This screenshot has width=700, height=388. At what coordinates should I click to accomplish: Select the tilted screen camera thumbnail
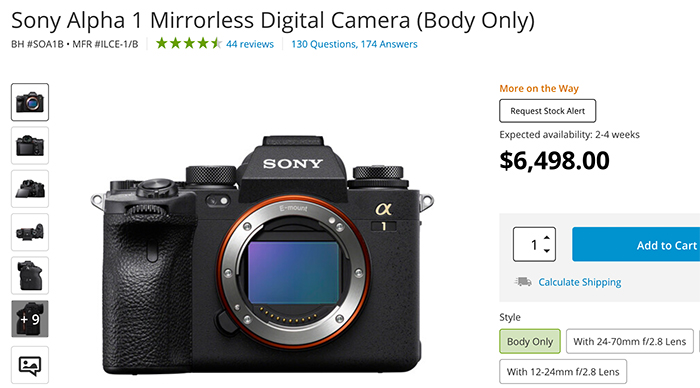pyautogui.click(x=30, y=188)
